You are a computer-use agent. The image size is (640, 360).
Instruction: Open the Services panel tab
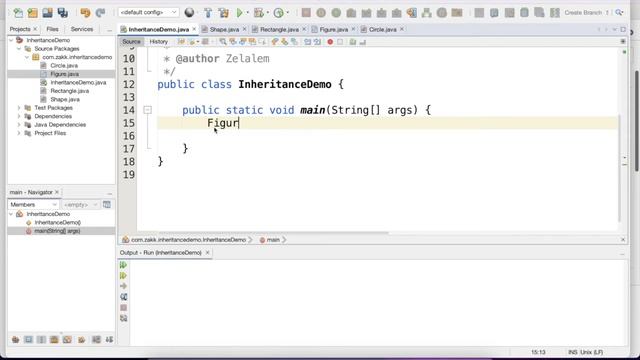(82, 29)
